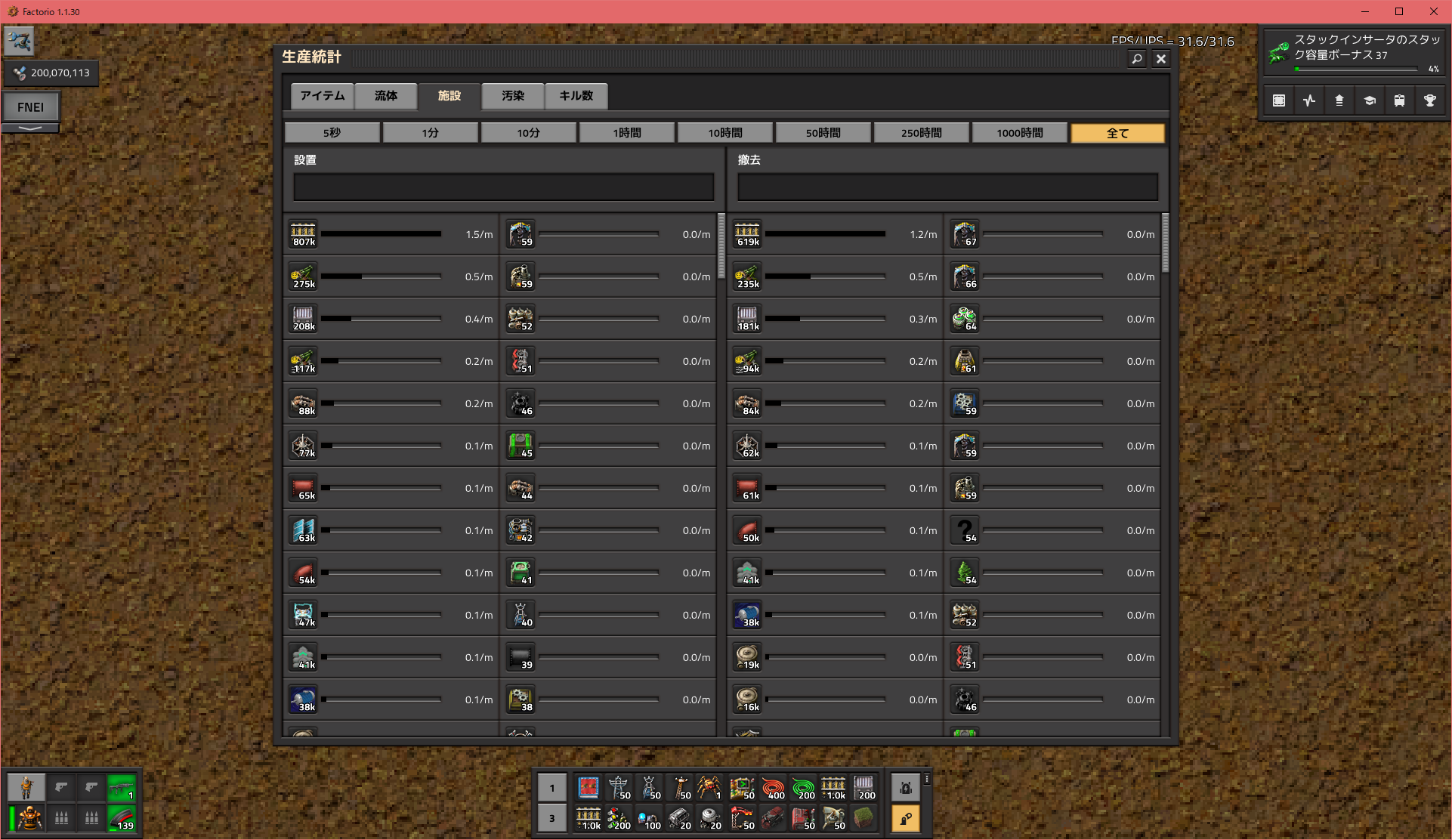1452x840 pixels.
Task: Select the green wire in quickbar
Action: point(803,788)
